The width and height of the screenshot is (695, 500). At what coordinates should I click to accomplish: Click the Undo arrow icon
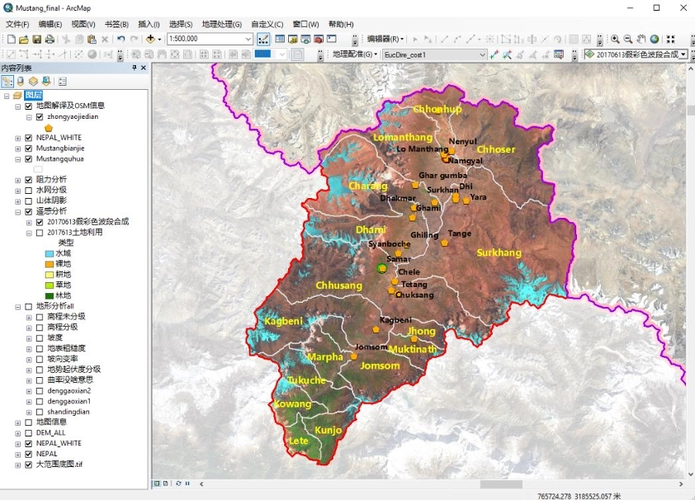tap(120, 39)
